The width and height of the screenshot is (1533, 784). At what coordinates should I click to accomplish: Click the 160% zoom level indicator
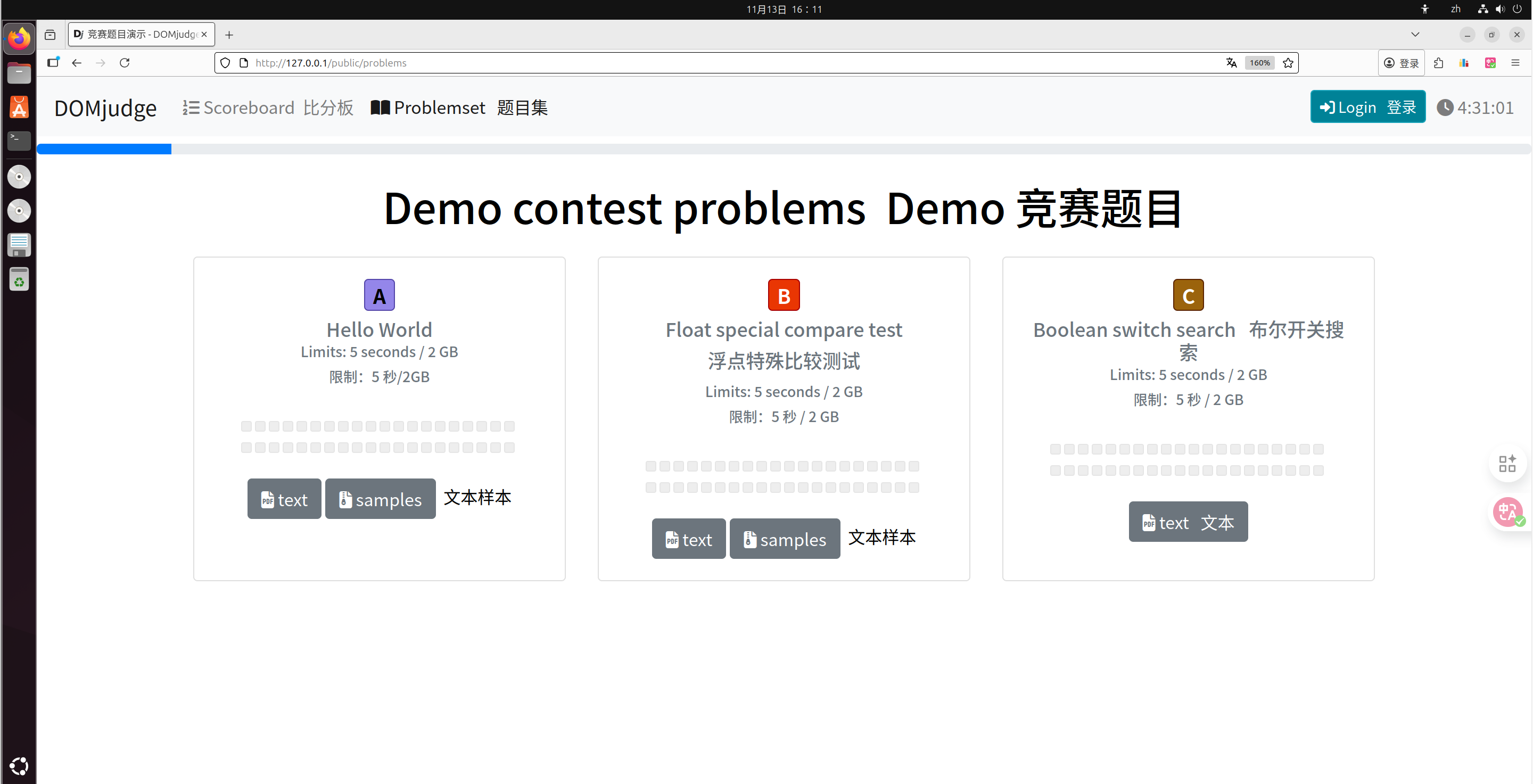point(1259,62)
